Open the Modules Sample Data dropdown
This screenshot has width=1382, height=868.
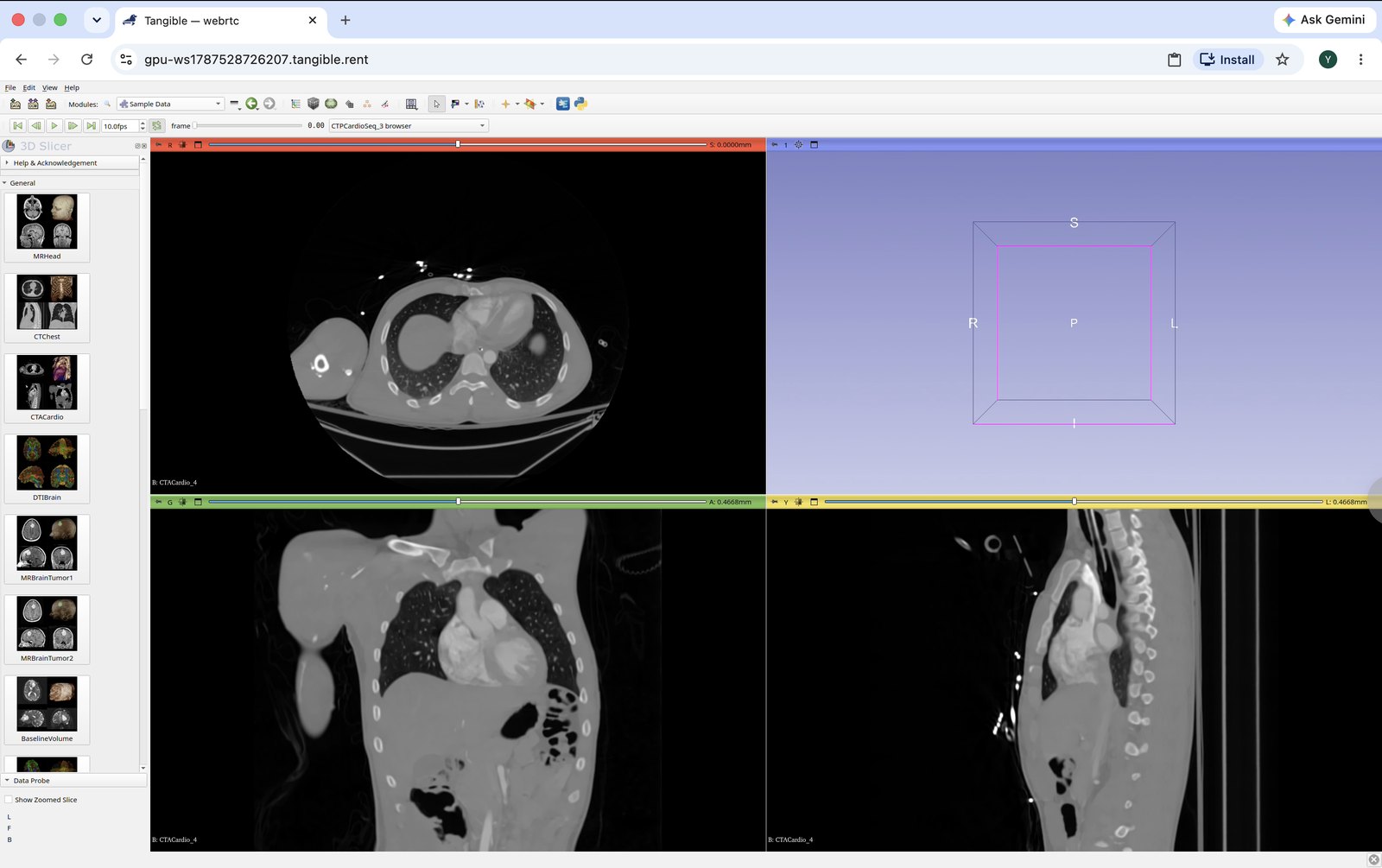click(x=170, y=104)
